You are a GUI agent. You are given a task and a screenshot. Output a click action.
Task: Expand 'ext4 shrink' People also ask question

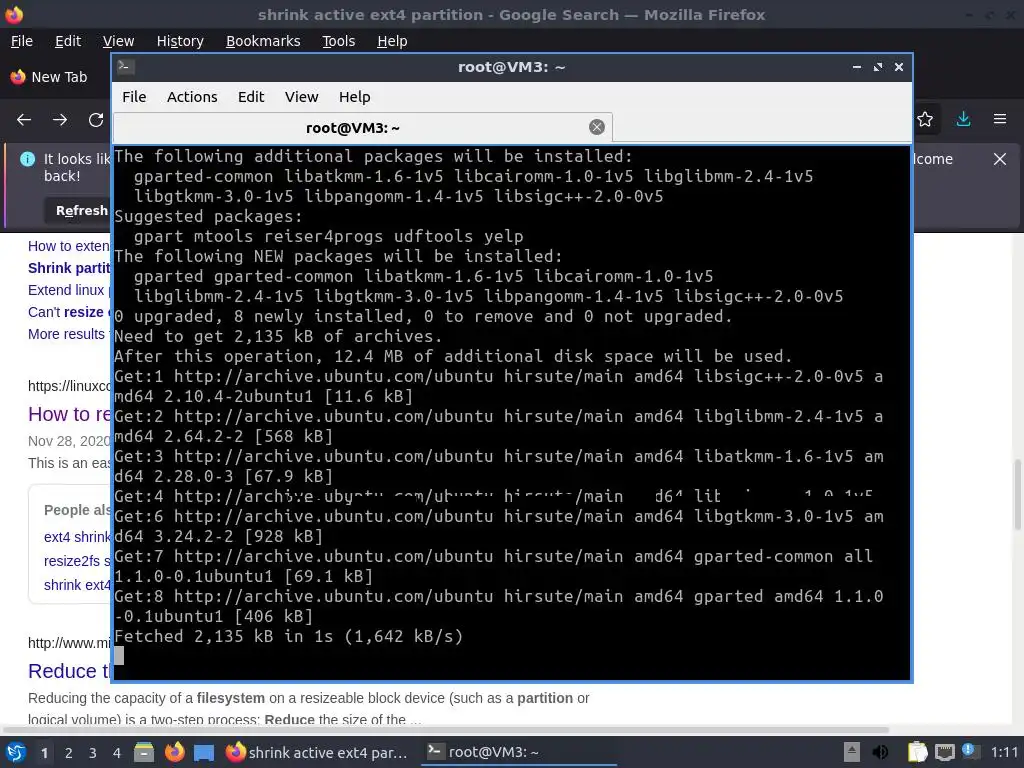pyautogui.click(x=78, y=537)
